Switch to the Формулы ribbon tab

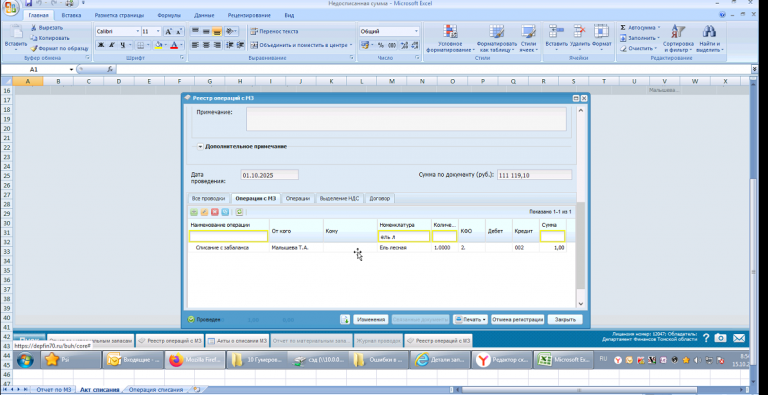(x=169, y=15)
